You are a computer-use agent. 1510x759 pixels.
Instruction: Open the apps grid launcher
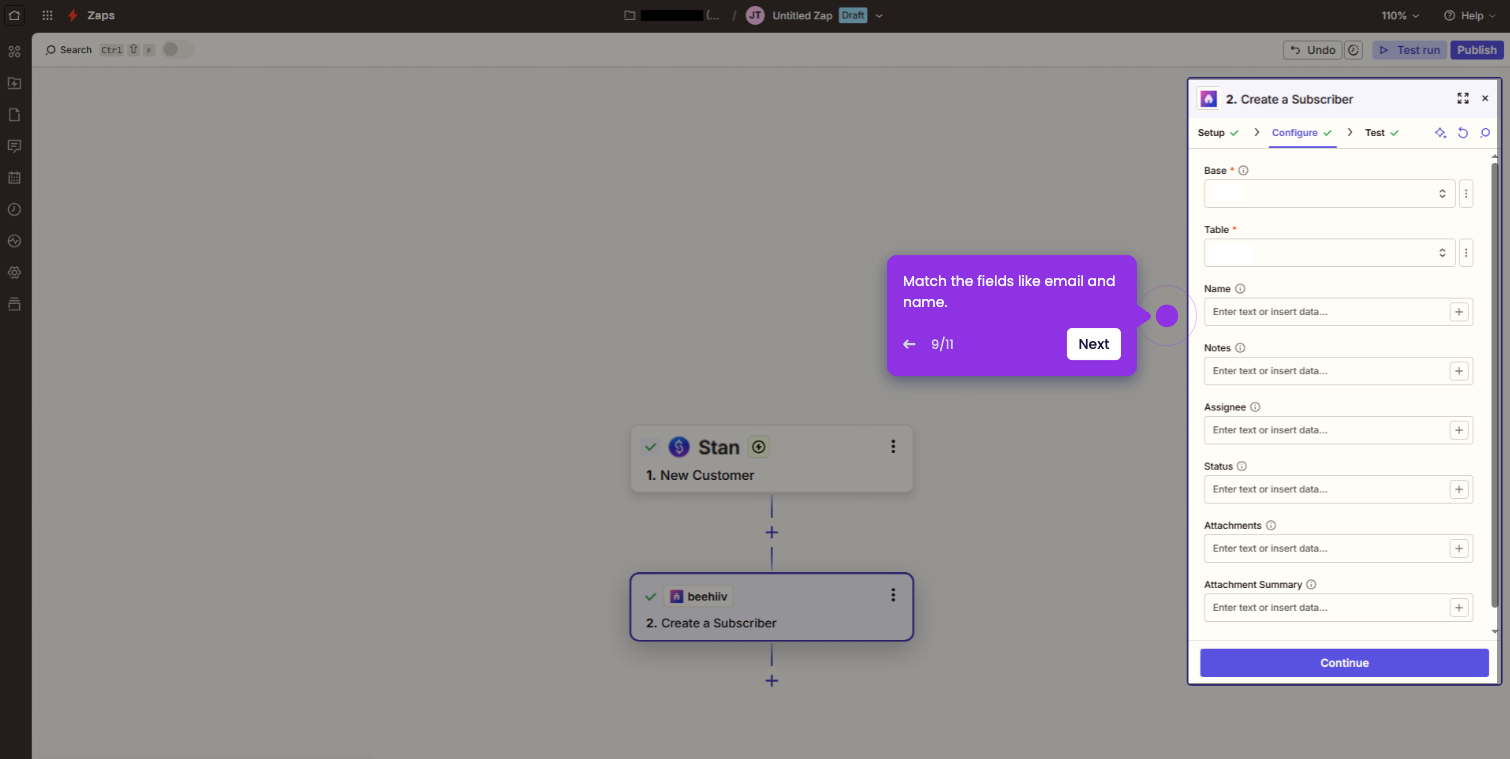click(47, 15)
